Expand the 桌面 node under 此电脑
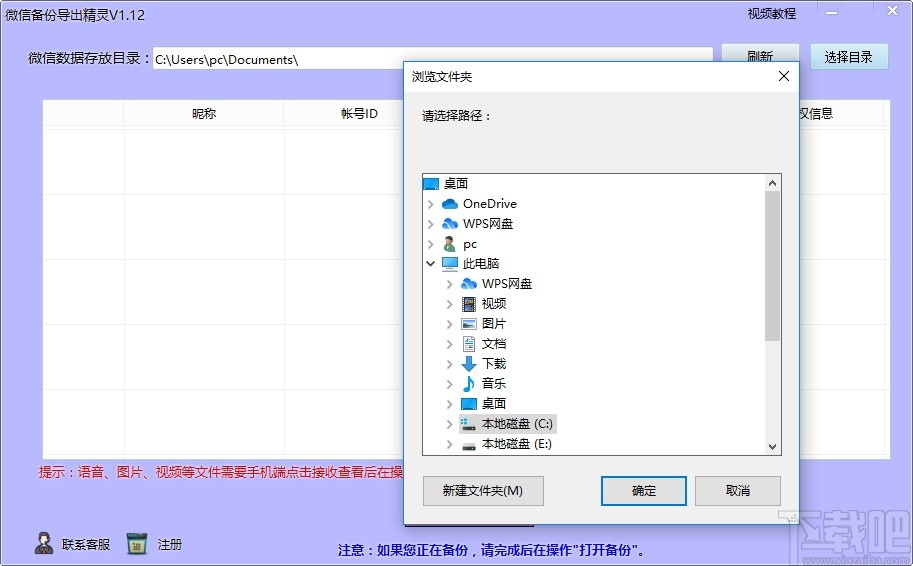The height and width of the screenshot is (566, 913). click(x=449, y=404)
